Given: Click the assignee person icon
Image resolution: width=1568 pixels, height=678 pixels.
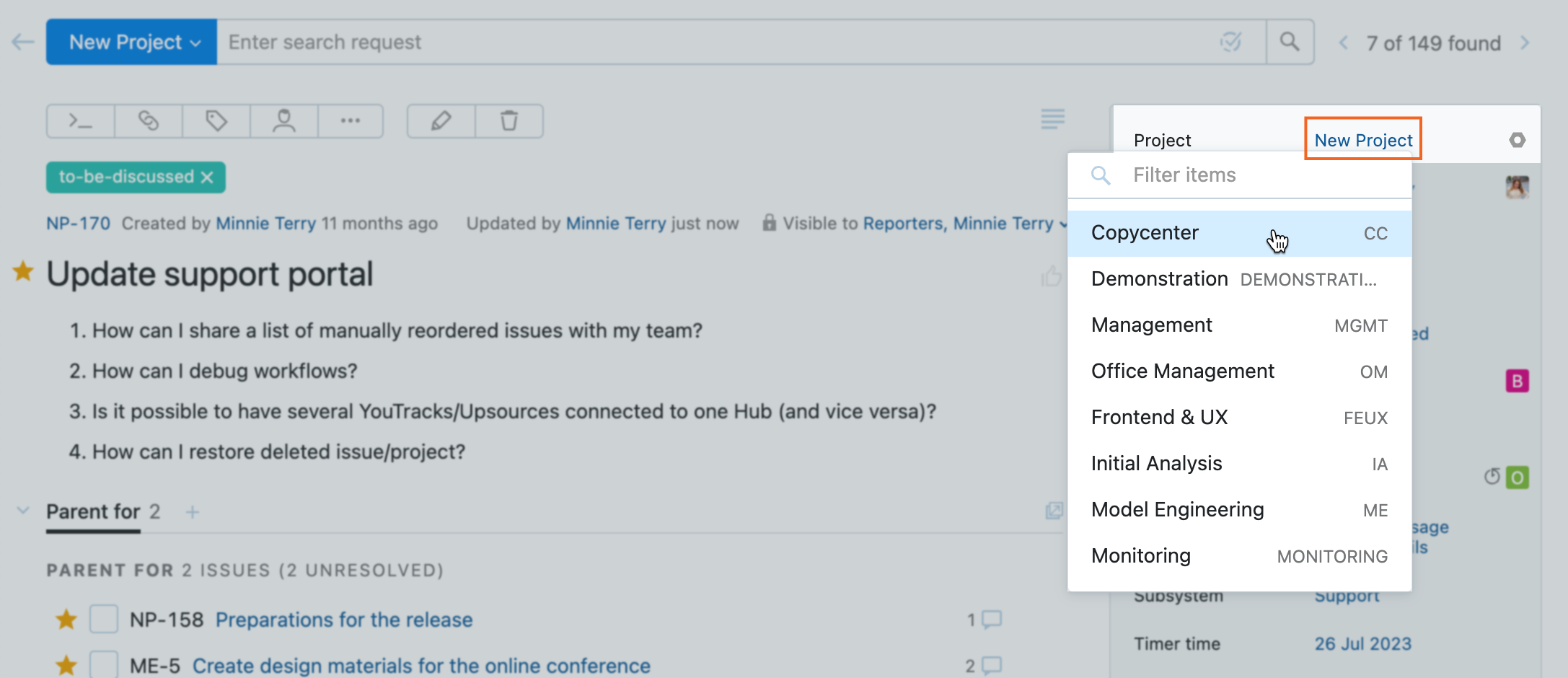Looking at the screenshot, I should (x=283, y=121).
